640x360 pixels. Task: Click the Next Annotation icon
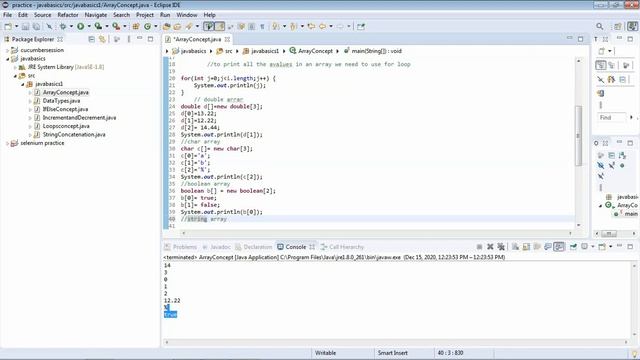[276, 27]
